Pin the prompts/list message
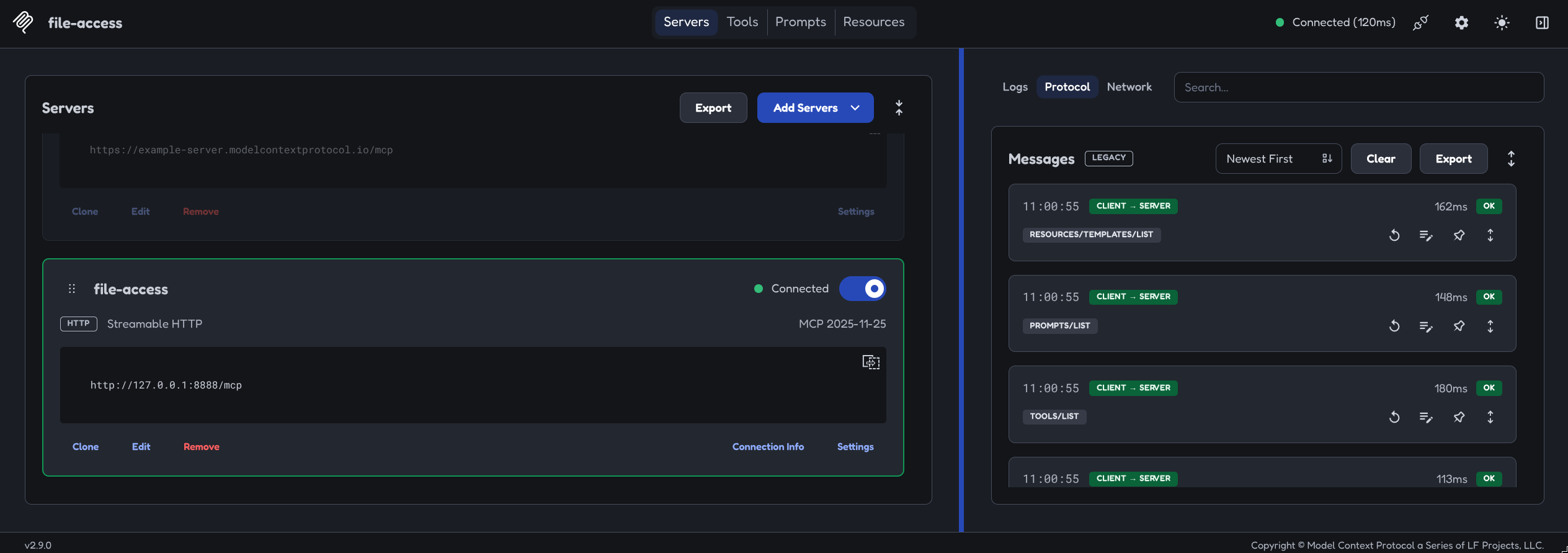Image resolution: width=1568 pixels, height=553 pixels. 1459,326
